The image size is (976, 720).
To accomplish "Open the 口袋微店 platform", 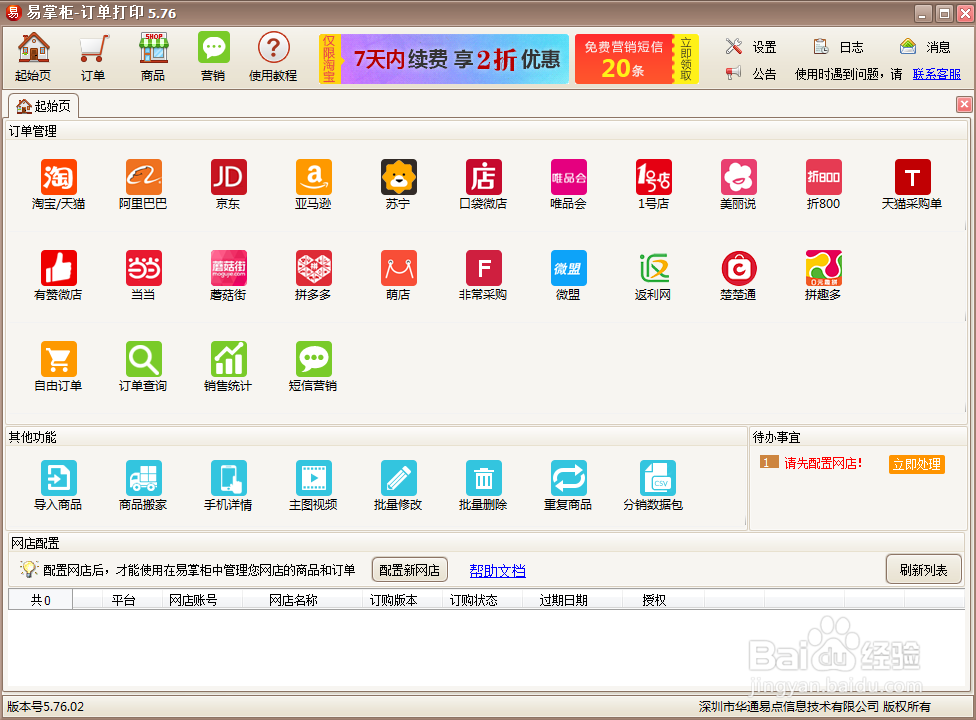I will 483,184.
